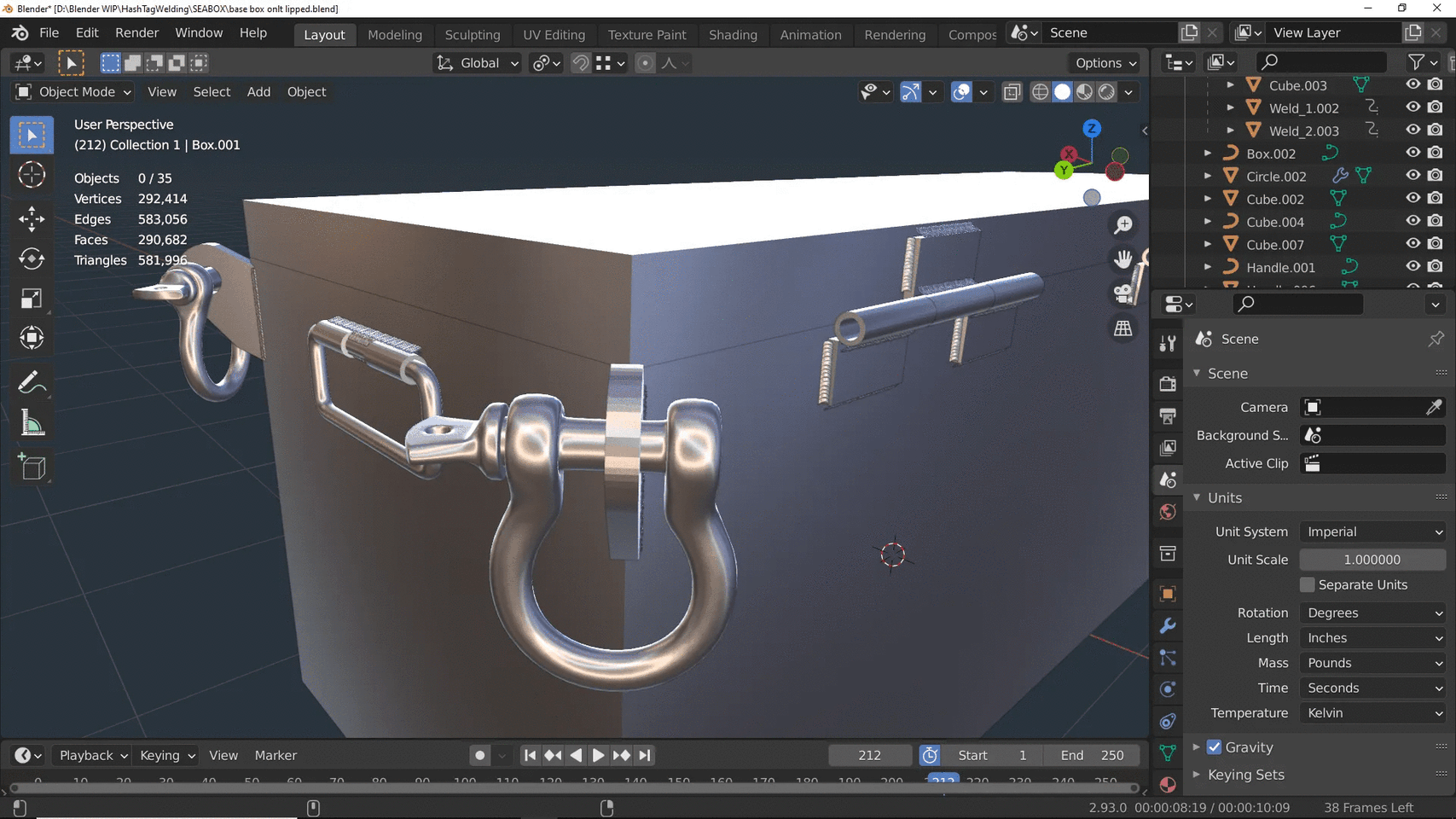
Task: Open the Output properties tab
Action: [1168, 415]
